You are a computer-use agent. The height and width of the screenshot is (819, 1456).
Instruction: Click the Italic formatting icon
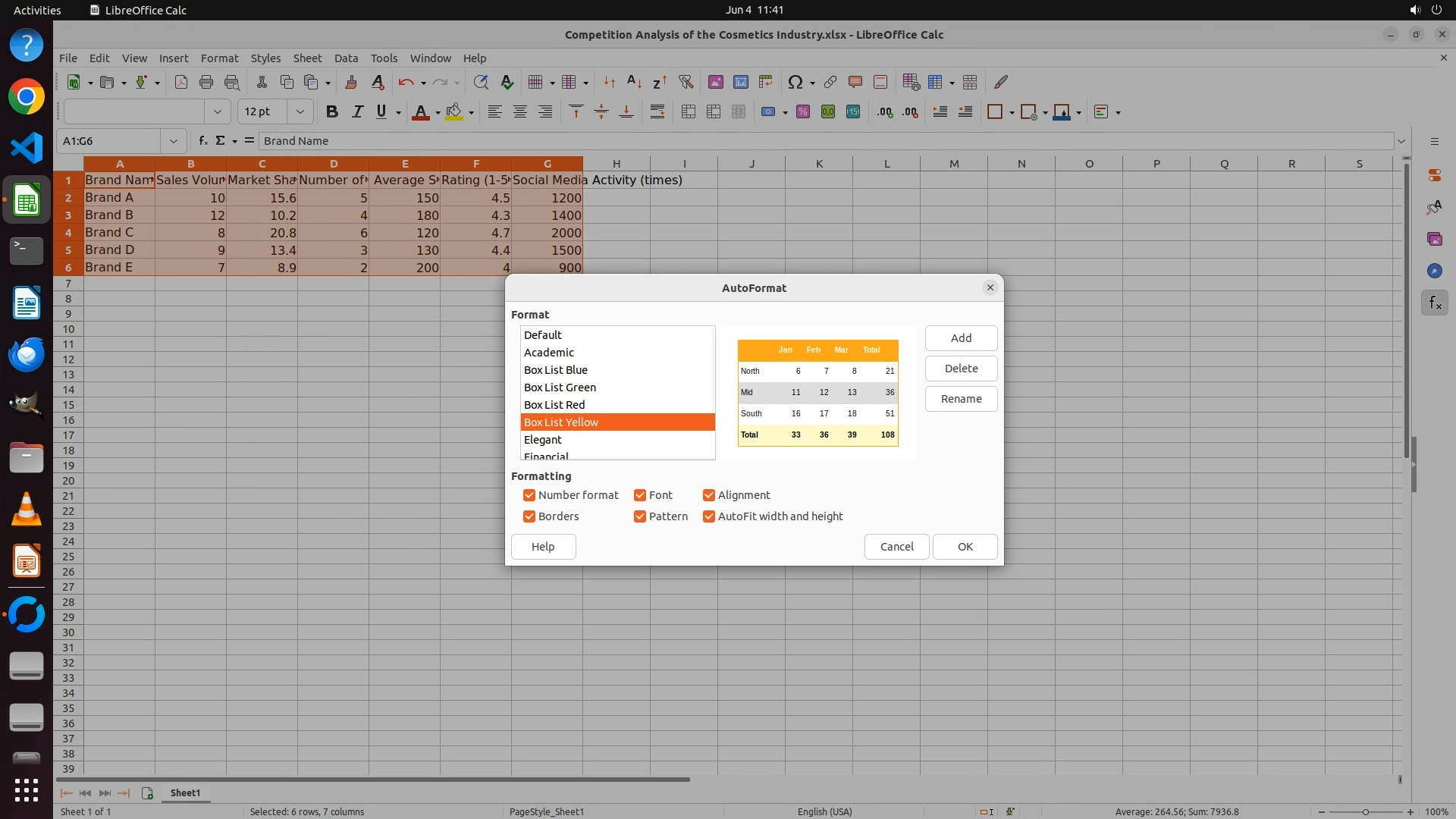point(356,112)
